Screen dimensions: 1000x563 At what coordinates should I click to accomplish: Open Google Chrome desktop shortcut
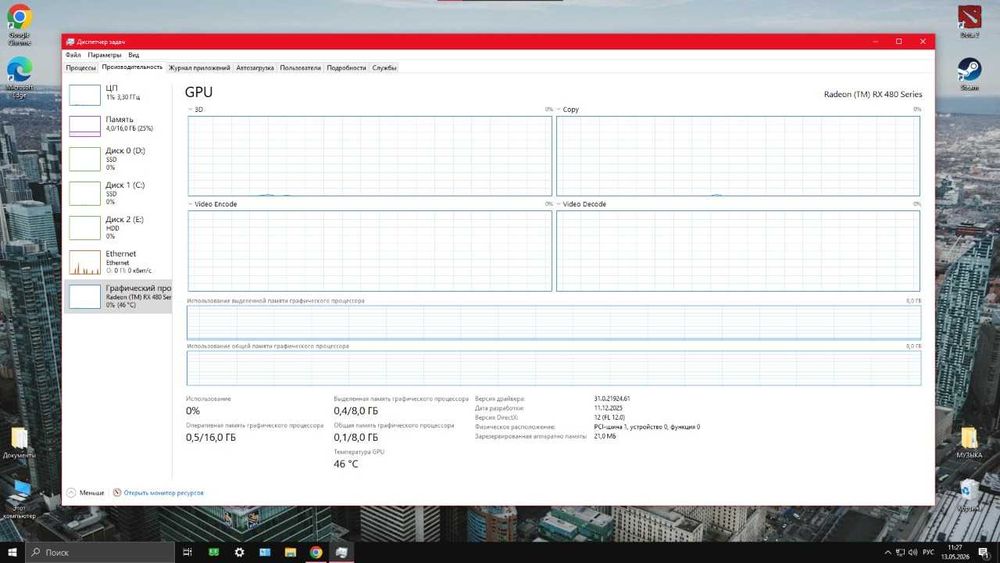coord(19,24)
